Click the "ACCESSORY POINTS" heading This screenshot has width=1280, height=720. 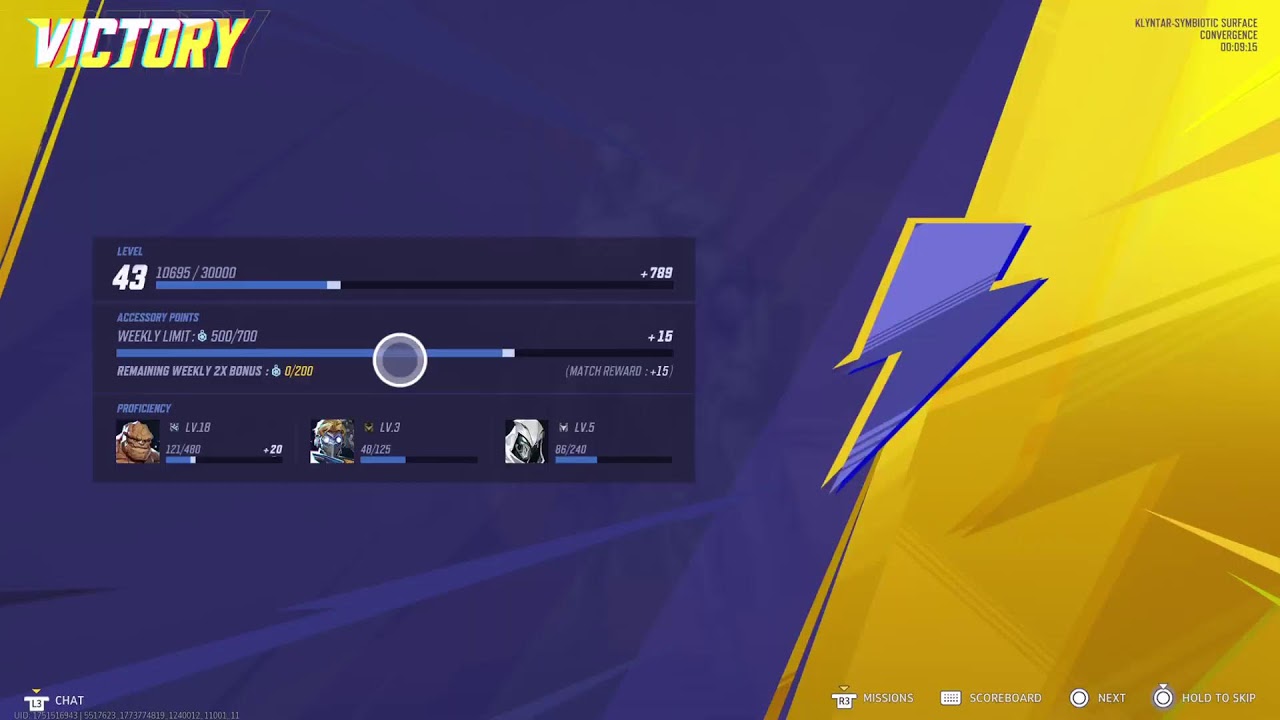pyautogui.click(x=158, y=318)
